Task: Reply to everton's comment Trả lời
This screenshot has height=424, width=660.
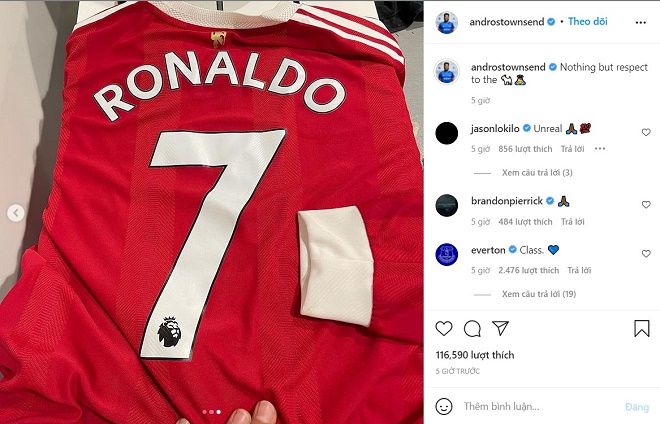Action: 579,270
